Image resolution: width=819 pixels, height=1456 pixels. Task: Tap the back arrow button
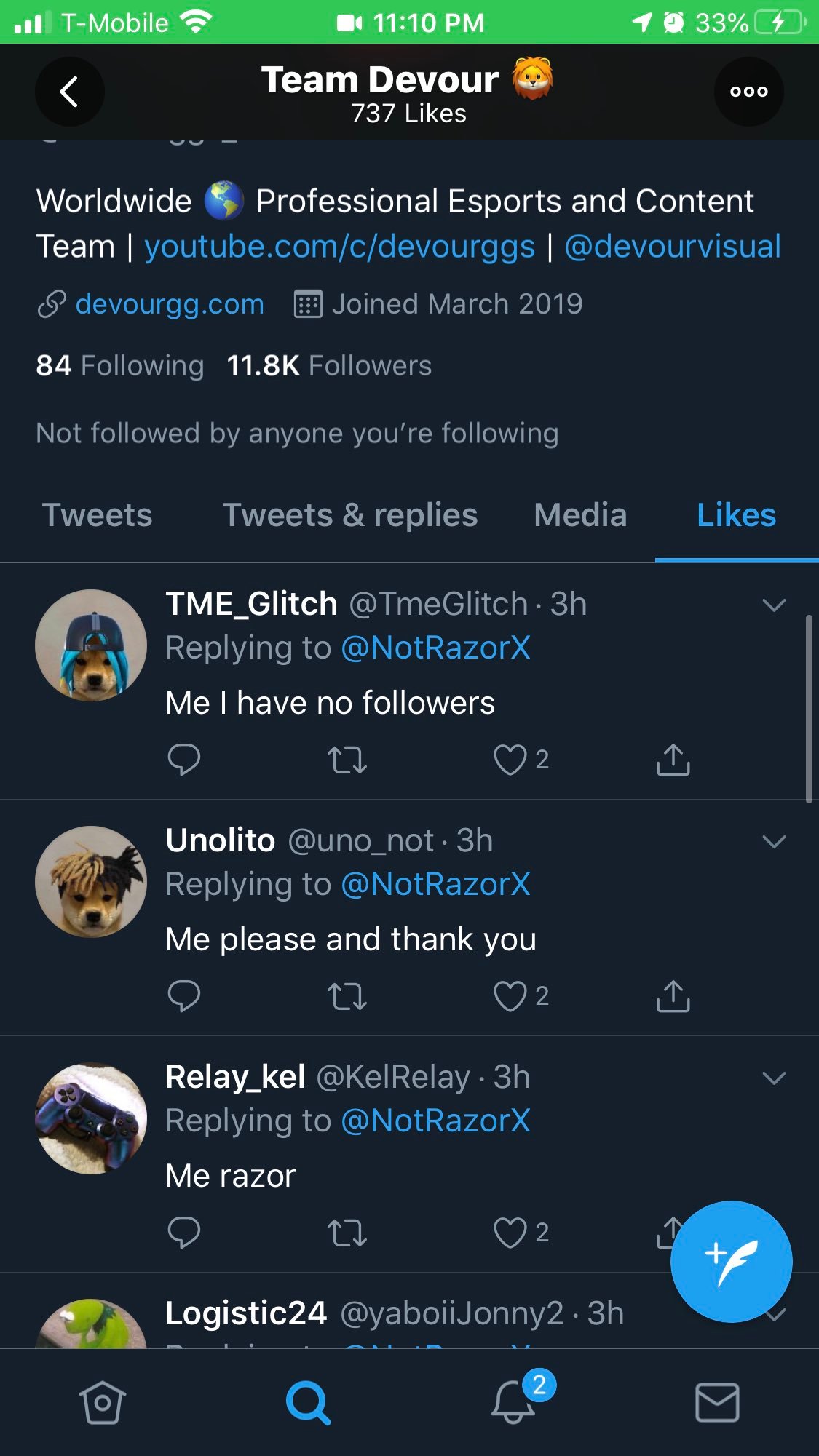(69, 92)
